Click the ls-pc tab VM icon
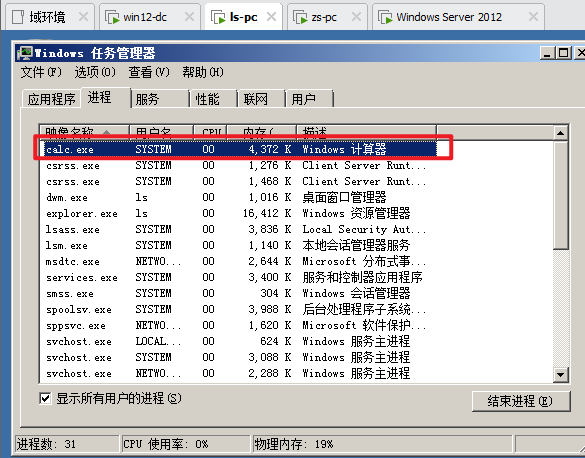The height and width of the screenshot is (458, 585). 218,17
